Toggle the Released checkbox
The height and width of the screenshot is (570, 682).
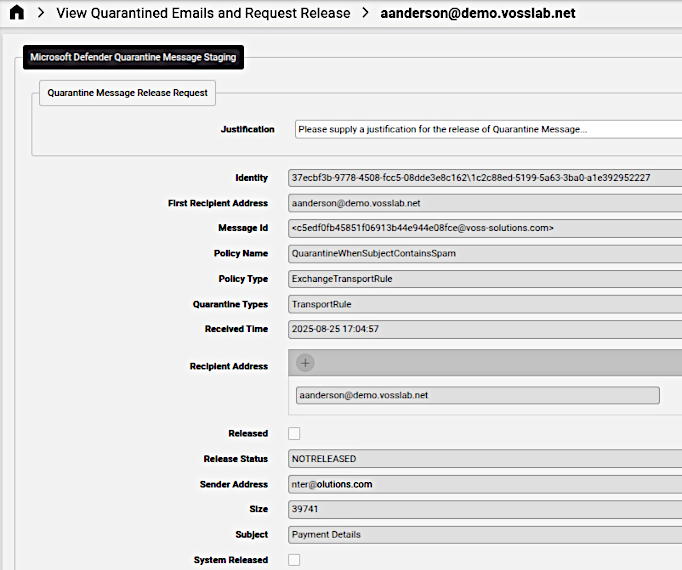pos(294,433)
